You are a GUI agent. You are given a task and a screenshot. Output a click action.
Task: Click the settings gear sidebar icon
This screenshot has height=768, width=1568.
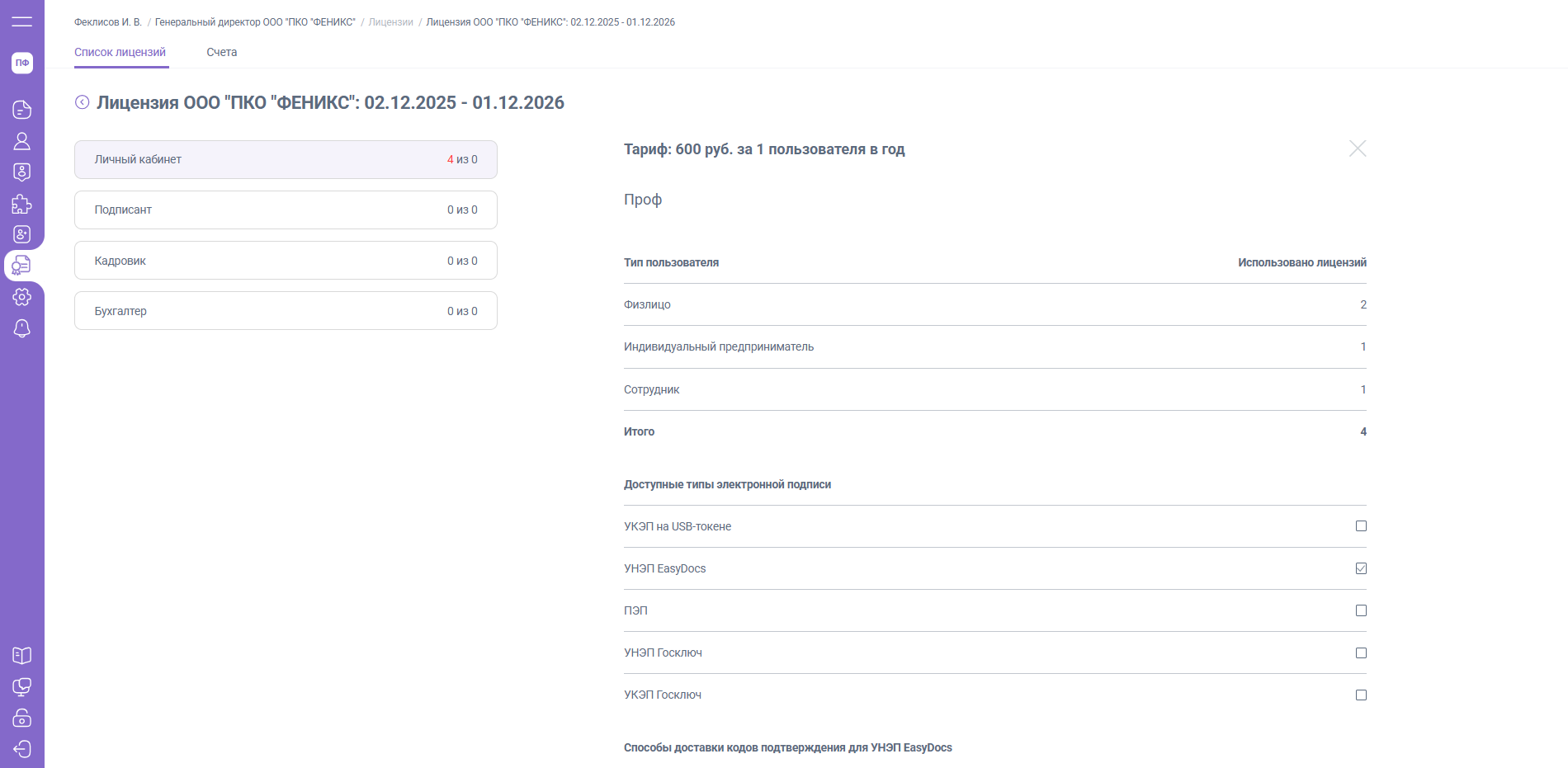(x=22, y=297)
